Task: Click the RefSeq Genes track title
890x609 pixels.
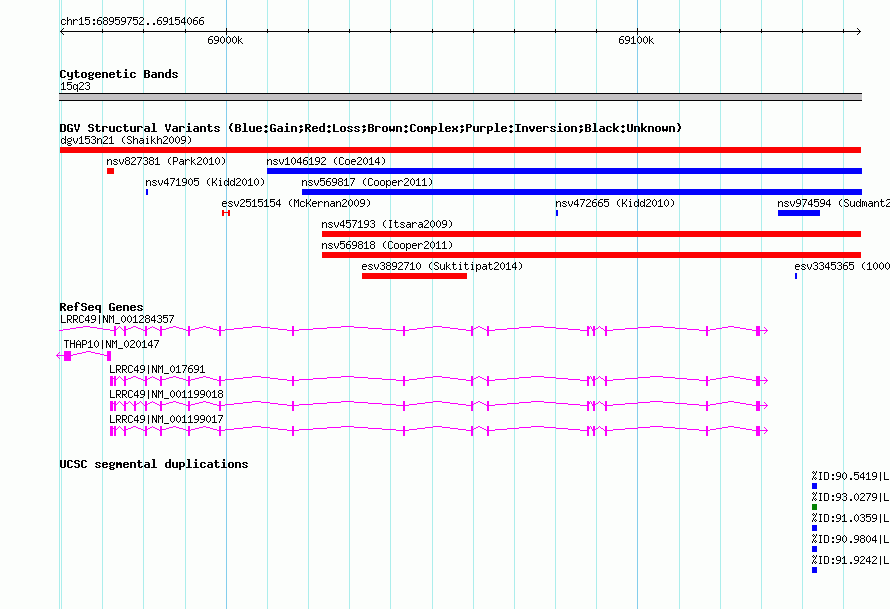Action: (x=101, y=307)
